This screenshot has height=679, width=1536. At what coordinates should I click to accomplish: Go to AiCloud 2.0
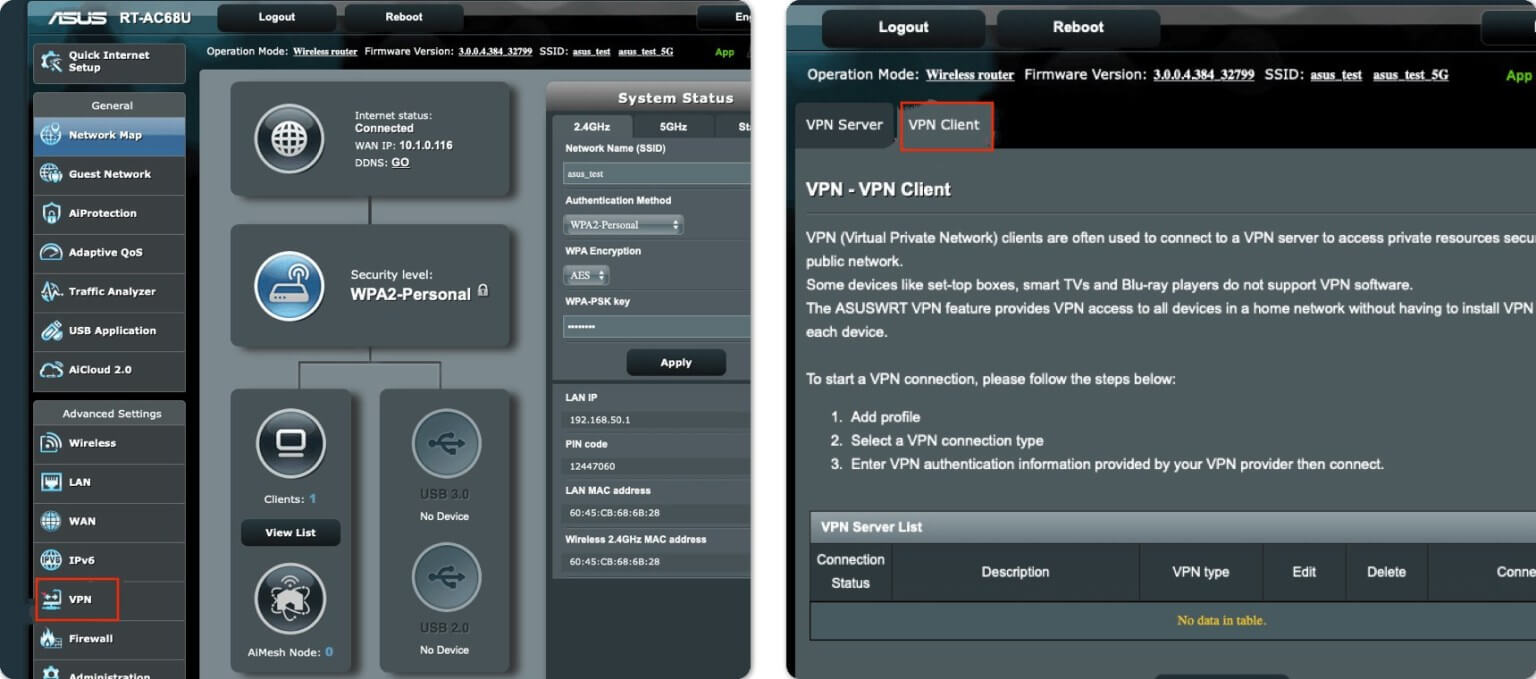pos(110,370)
